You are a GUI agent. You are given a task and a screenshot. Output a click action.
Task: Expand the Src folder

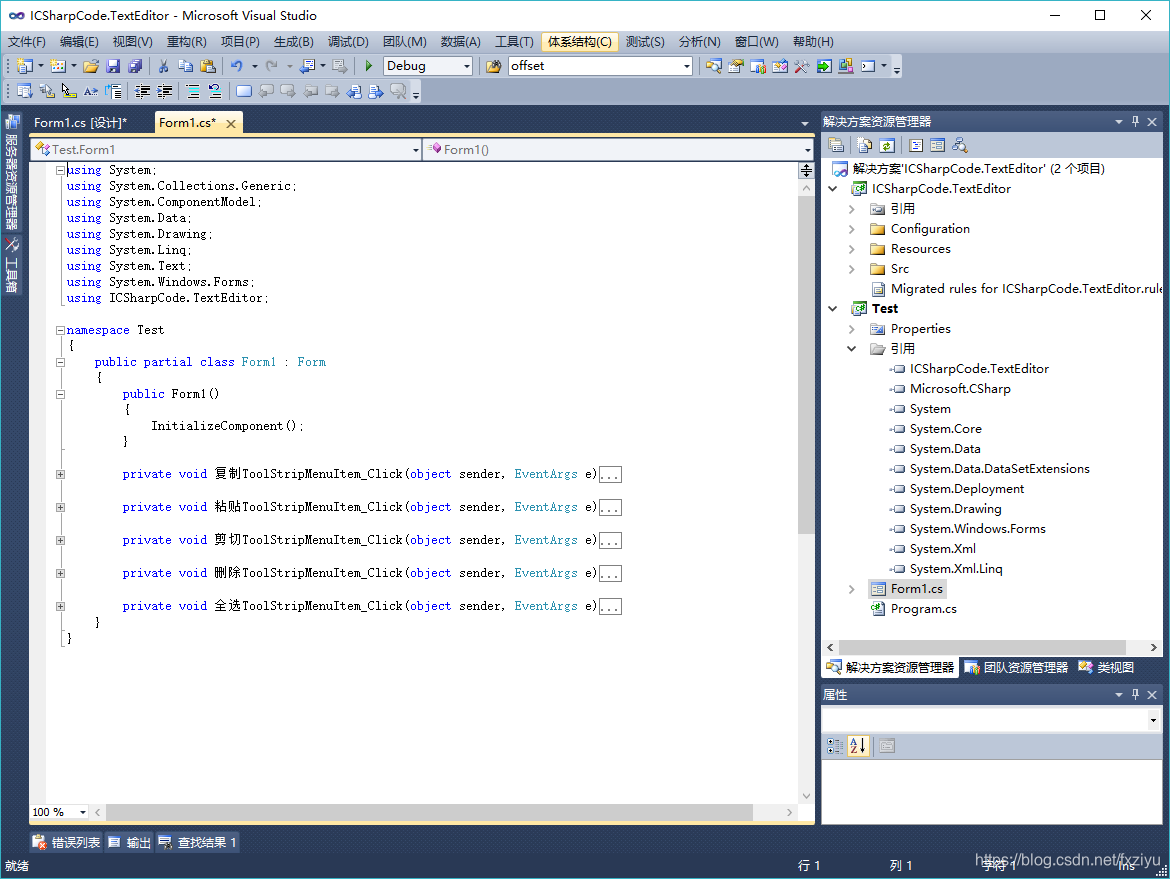point(852,269)
